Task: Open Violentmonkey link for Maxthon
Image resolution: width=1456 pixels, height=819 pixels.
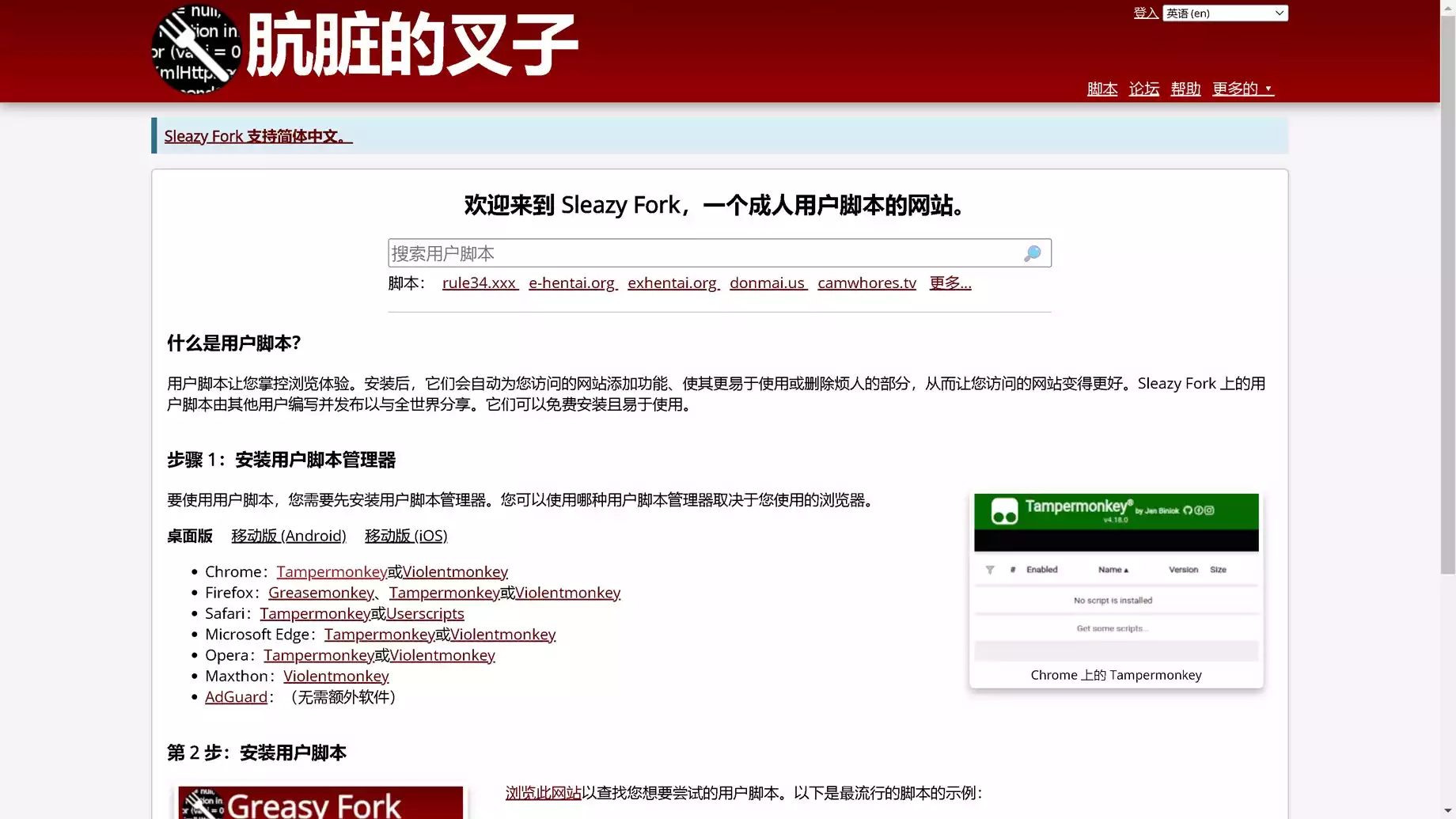Action: (336, 676)
